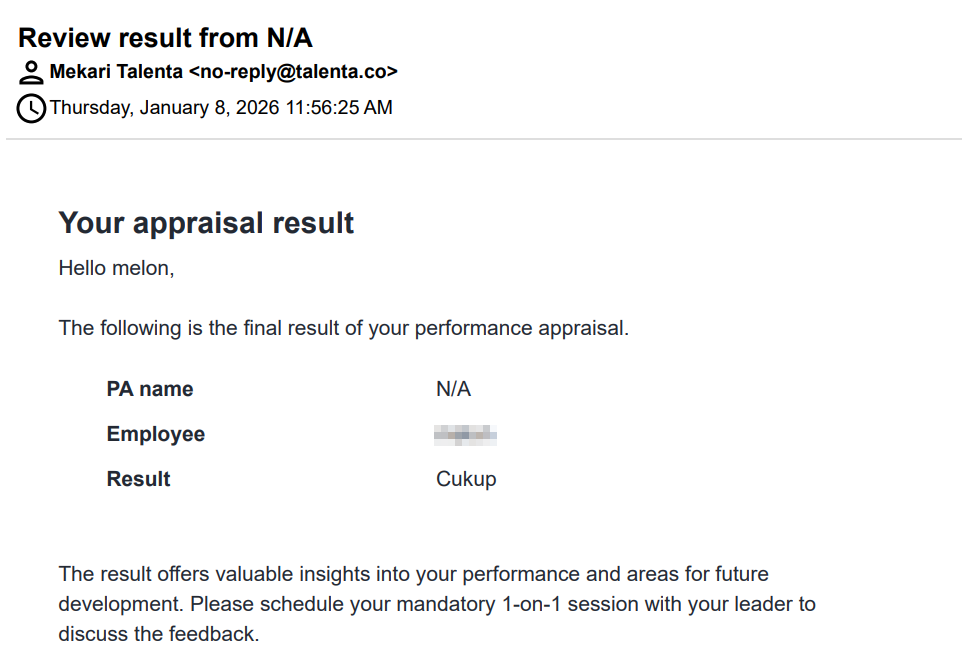Click the clock icon beside the date
This screenshot has width=962, height=666.
coord(32,107)
